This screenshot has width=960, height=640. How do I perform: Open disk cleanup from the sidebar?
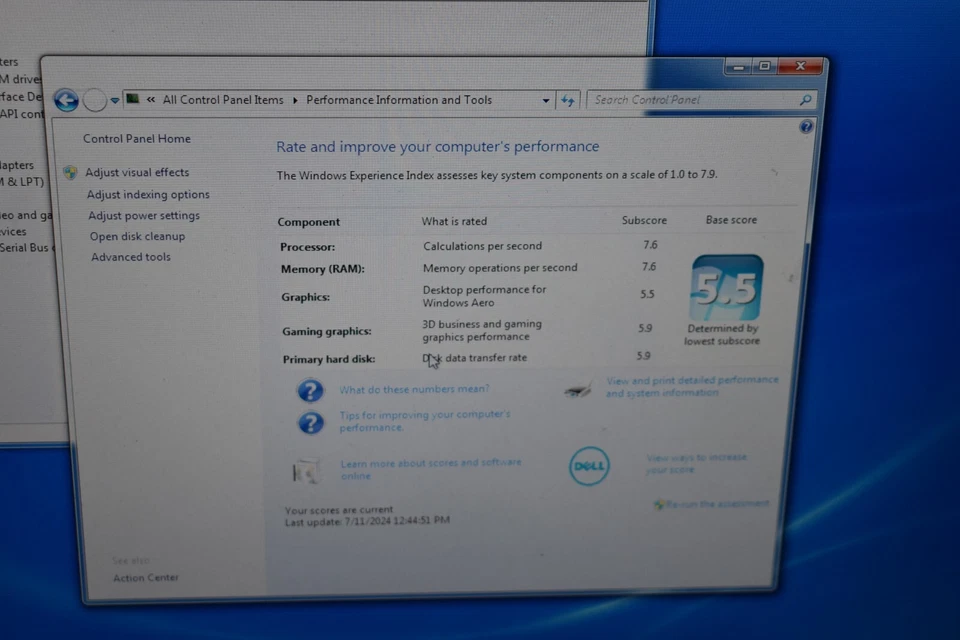[x=137, y=236]
